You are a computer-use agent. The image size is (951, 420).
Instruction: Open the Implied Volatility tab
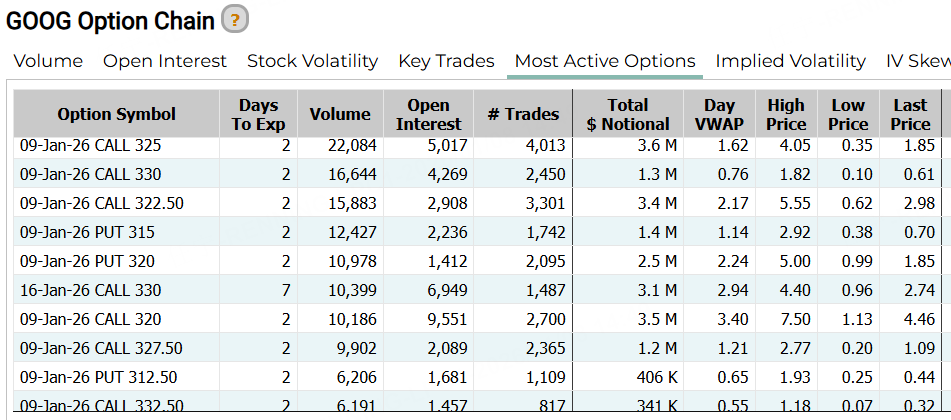pyautogui.click(x=790, y=61)
